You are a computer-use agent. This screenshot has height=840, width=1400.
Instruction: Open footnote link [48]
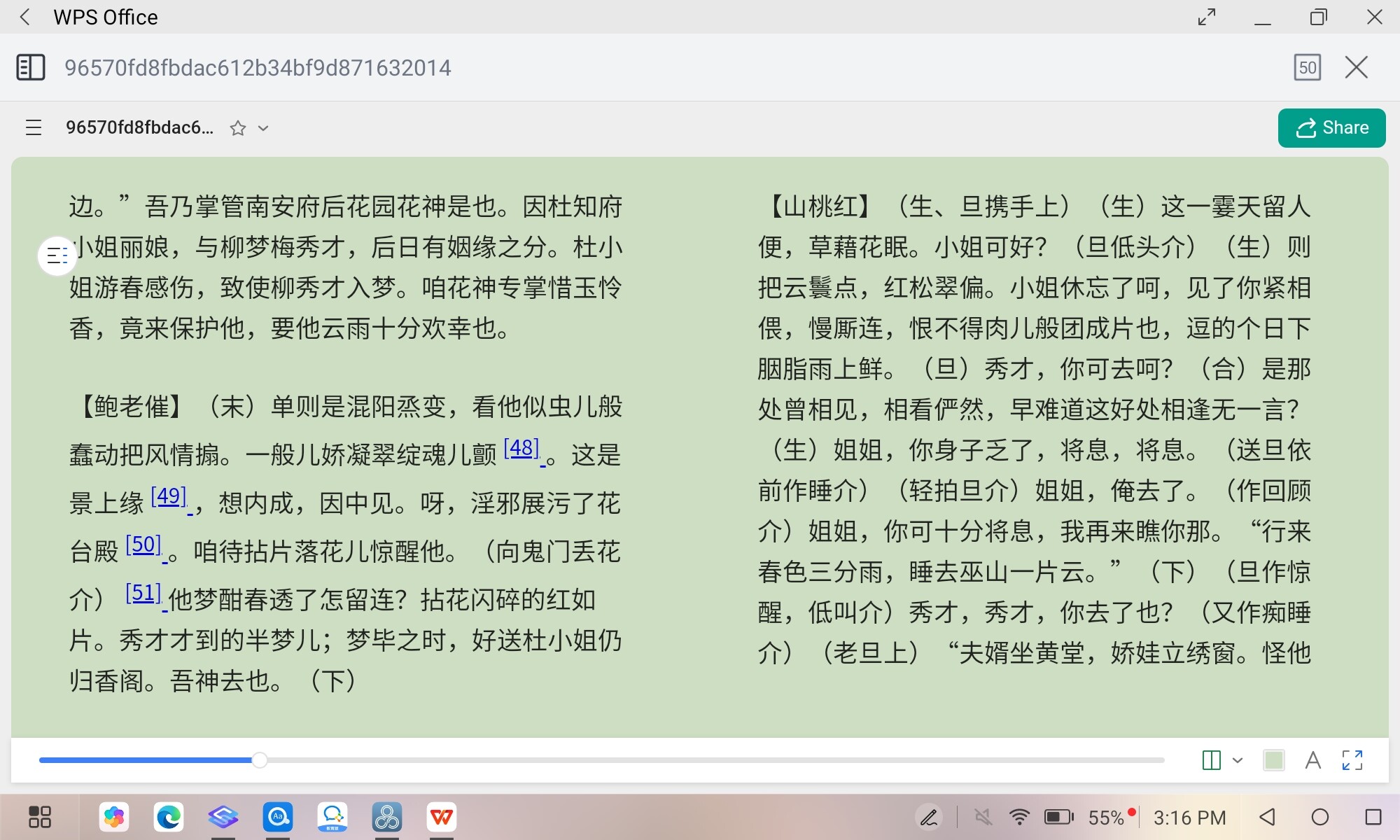coord(521,448)
